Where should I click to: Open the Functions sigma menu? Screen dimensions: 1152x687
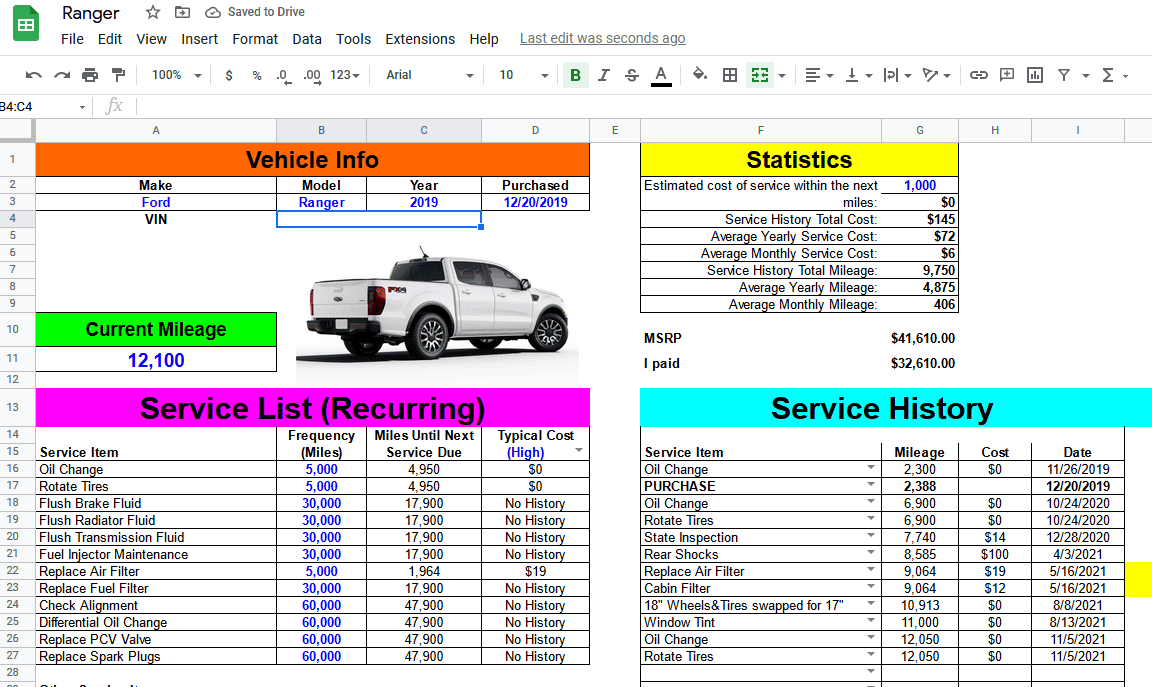click(x=1108, y=75)
